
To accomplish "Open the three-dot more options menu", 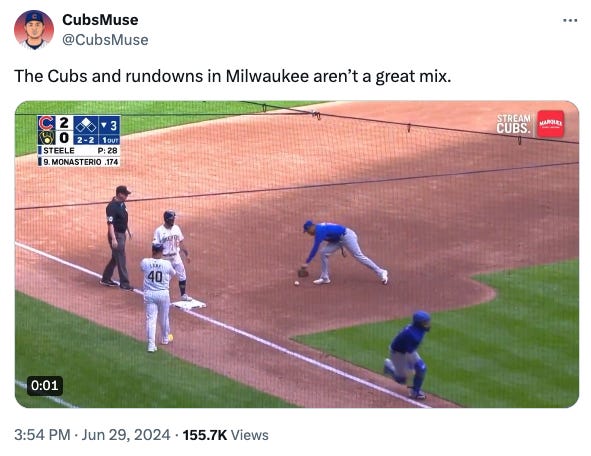I will [x=570, y=20].
